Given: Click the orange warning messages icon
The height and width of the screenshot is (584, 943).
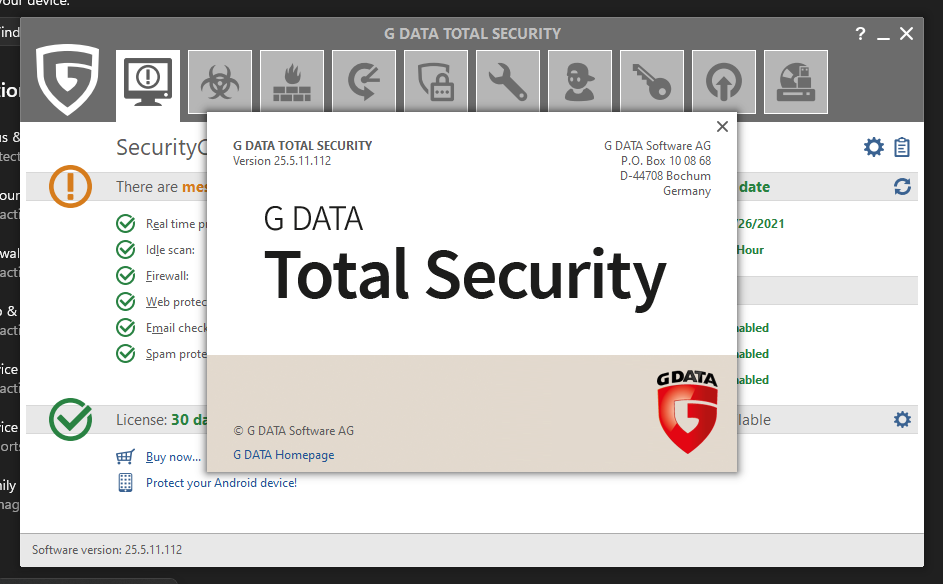Looking at the screenshot, I should (70, 186).
